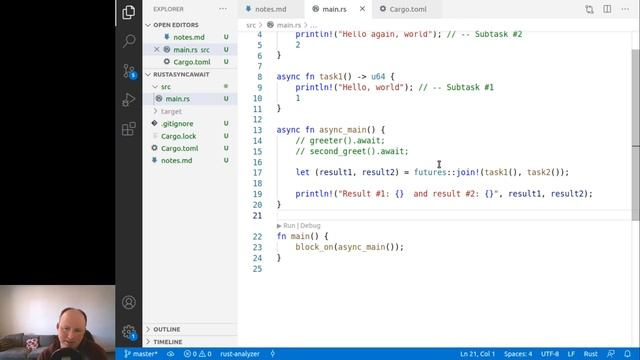
Task: Open editor more actions menu
Action: (625, 9)
